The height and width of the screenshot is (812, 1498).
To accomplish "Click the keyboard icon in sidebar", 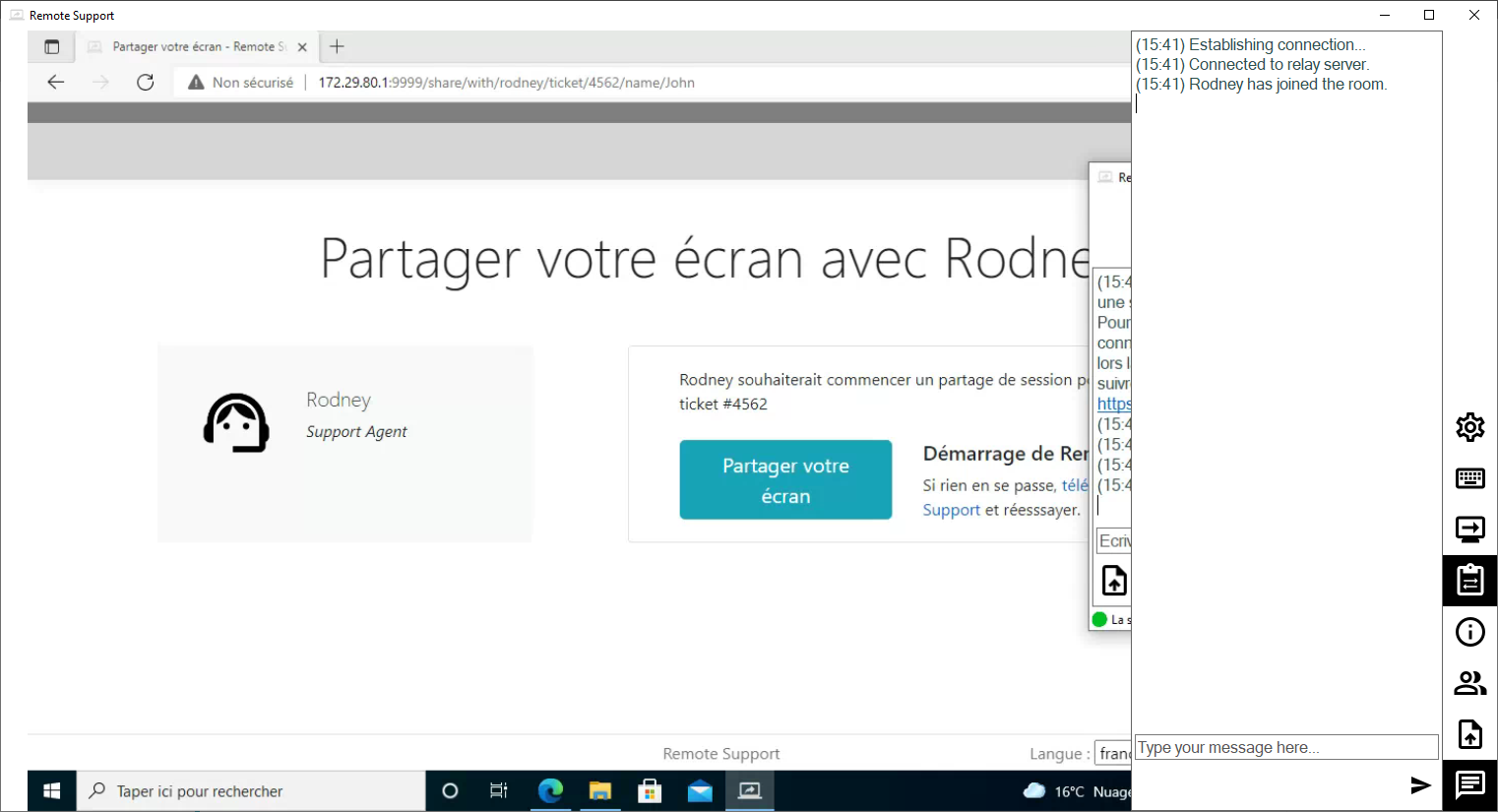I will click(x=1469, y=478).
